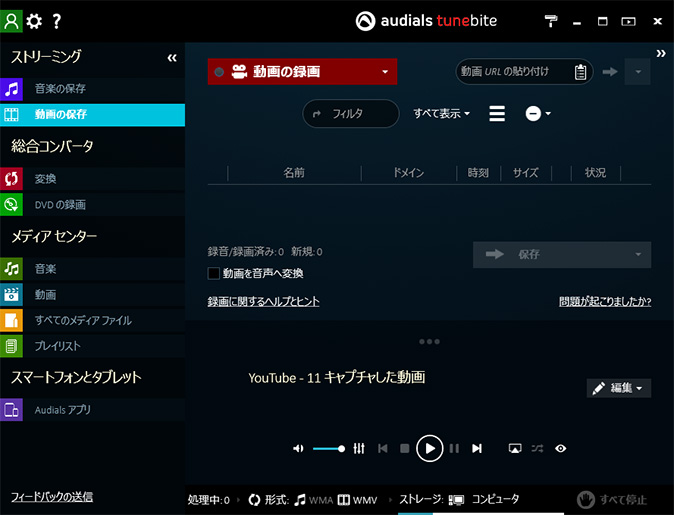Open recording help and hints link
This screenshot has height=515, width=674.
click(x=263, y=301)
